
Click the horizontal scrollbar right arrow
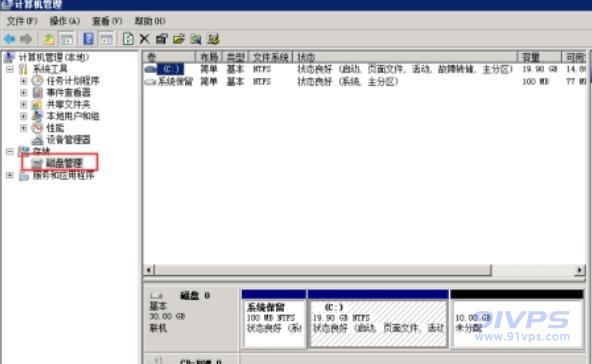pyautogui.click(x=580, y=270)
